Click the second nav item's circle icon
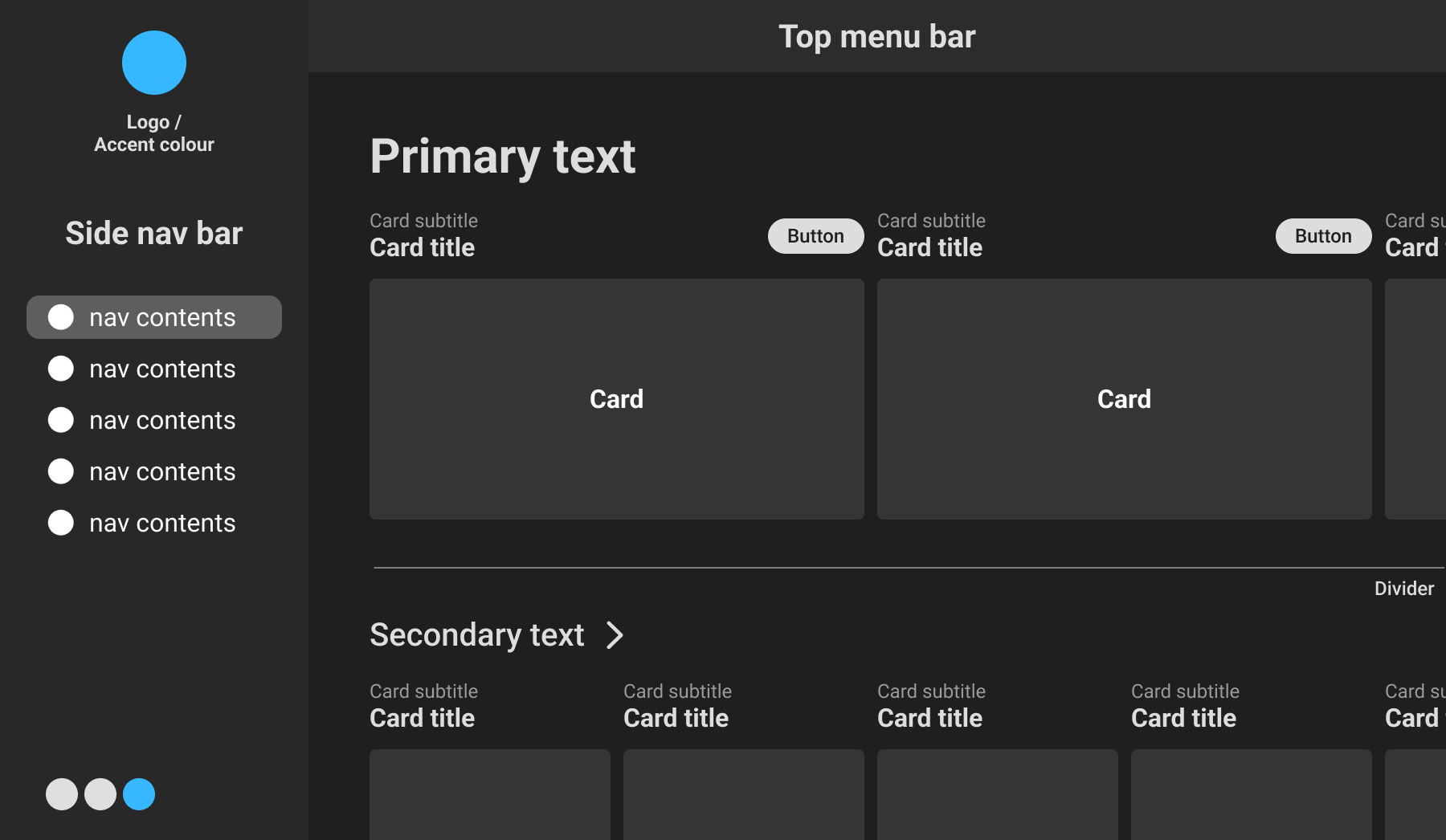Image resolution: width=1446 pixels, height=840 pixels. coord(61,369)
